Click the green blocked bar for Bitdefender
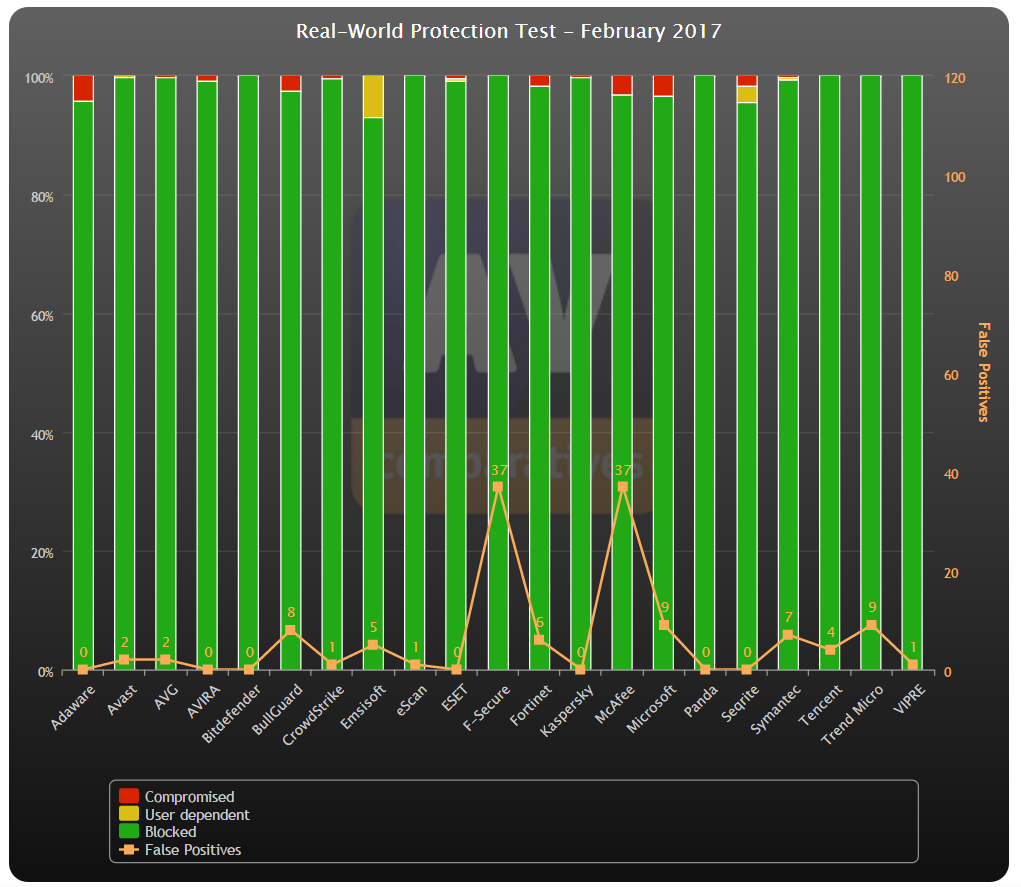Viewport: 1021px width, 887px height. tap(249, 373)
